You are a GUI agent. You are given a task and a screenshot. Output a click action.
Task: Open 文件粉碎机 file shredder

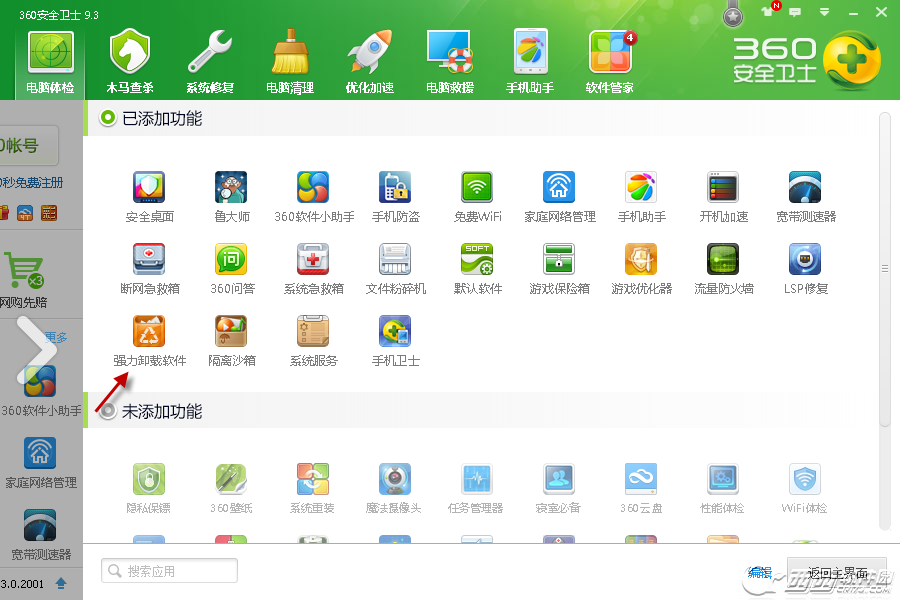(x=394, y=260)
